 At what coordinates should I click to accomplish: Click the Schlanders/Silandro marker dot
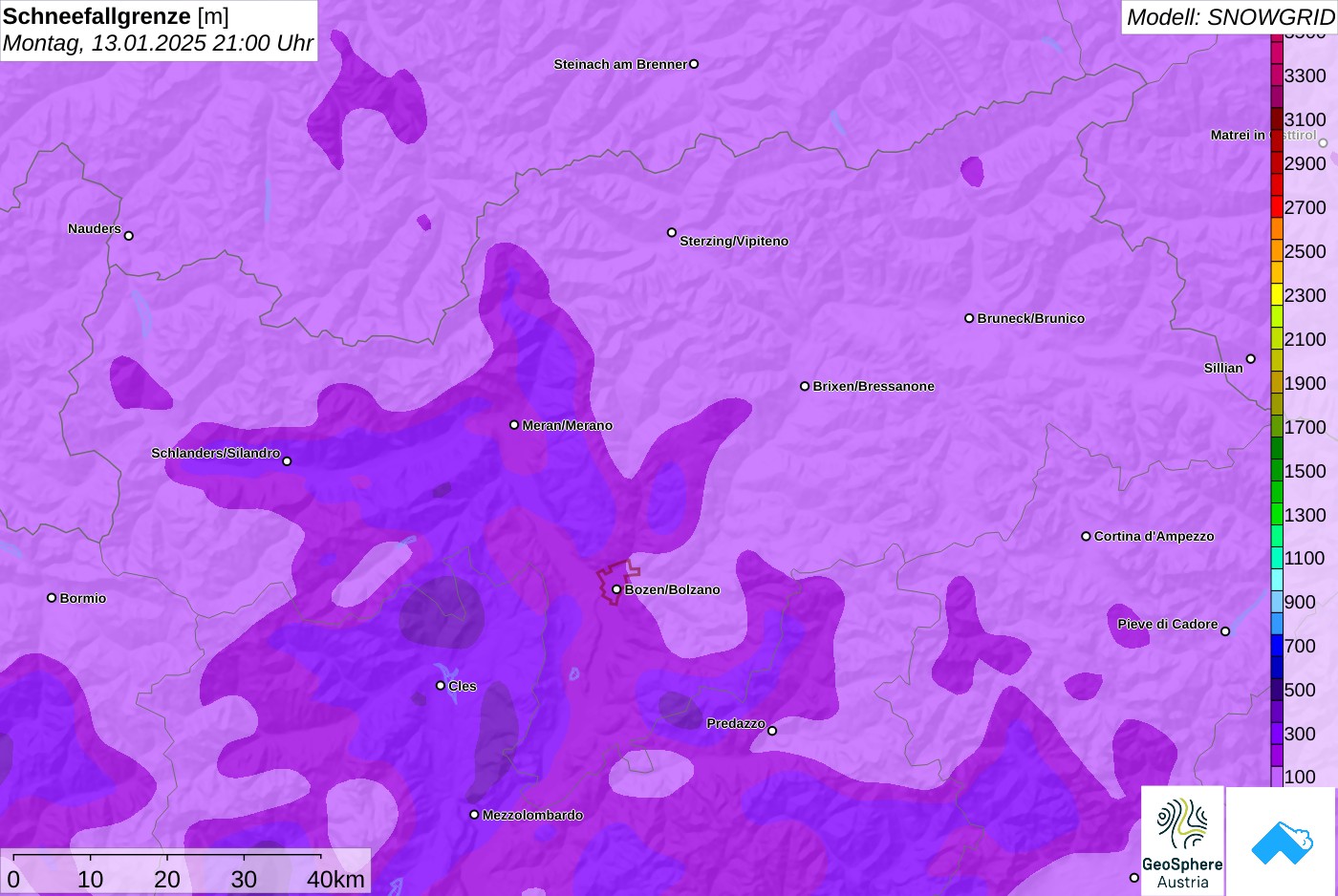[x=287, y=461]
